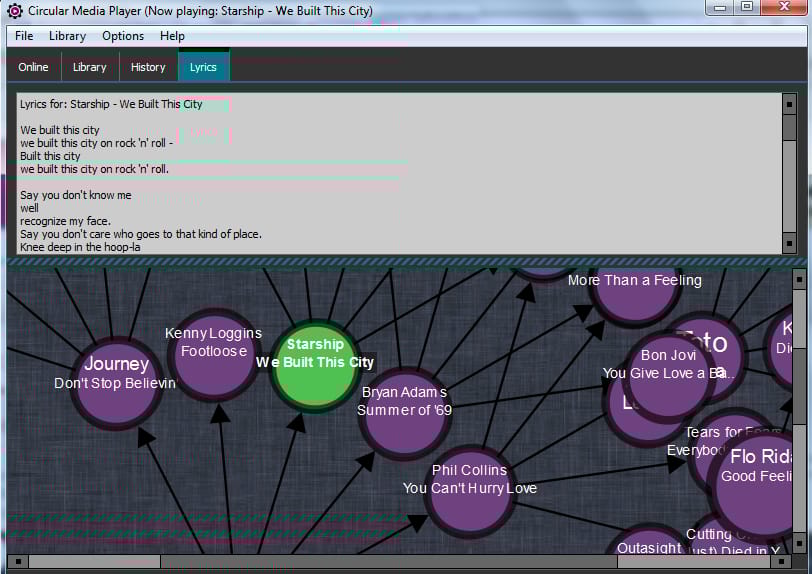Click the striped splitter between lyrics and graph
Image resolution: width=812 pixels, height=574 pixels.
coord(406,262)
